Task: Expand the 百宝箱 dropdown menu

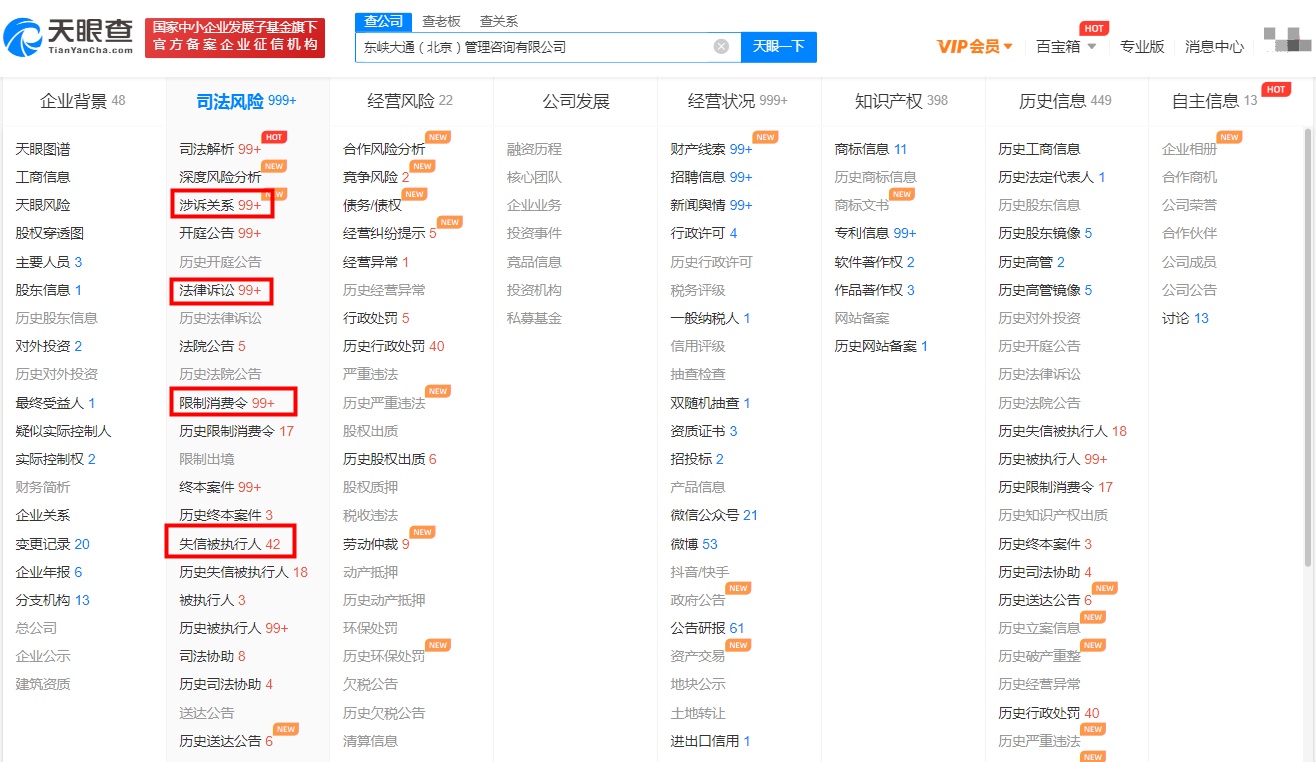Action: click(x=1066, y=47)
